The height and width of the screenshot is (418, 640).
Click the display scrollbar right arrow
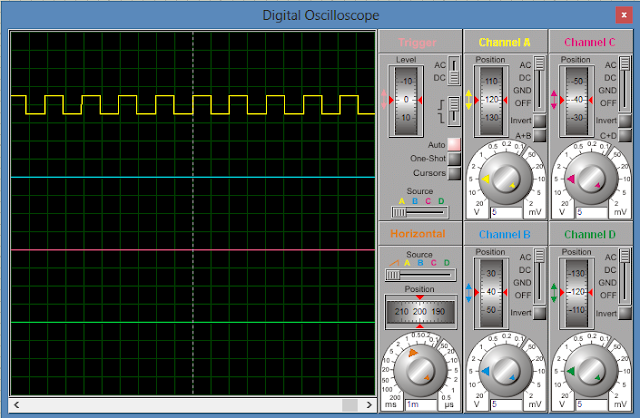369,405
